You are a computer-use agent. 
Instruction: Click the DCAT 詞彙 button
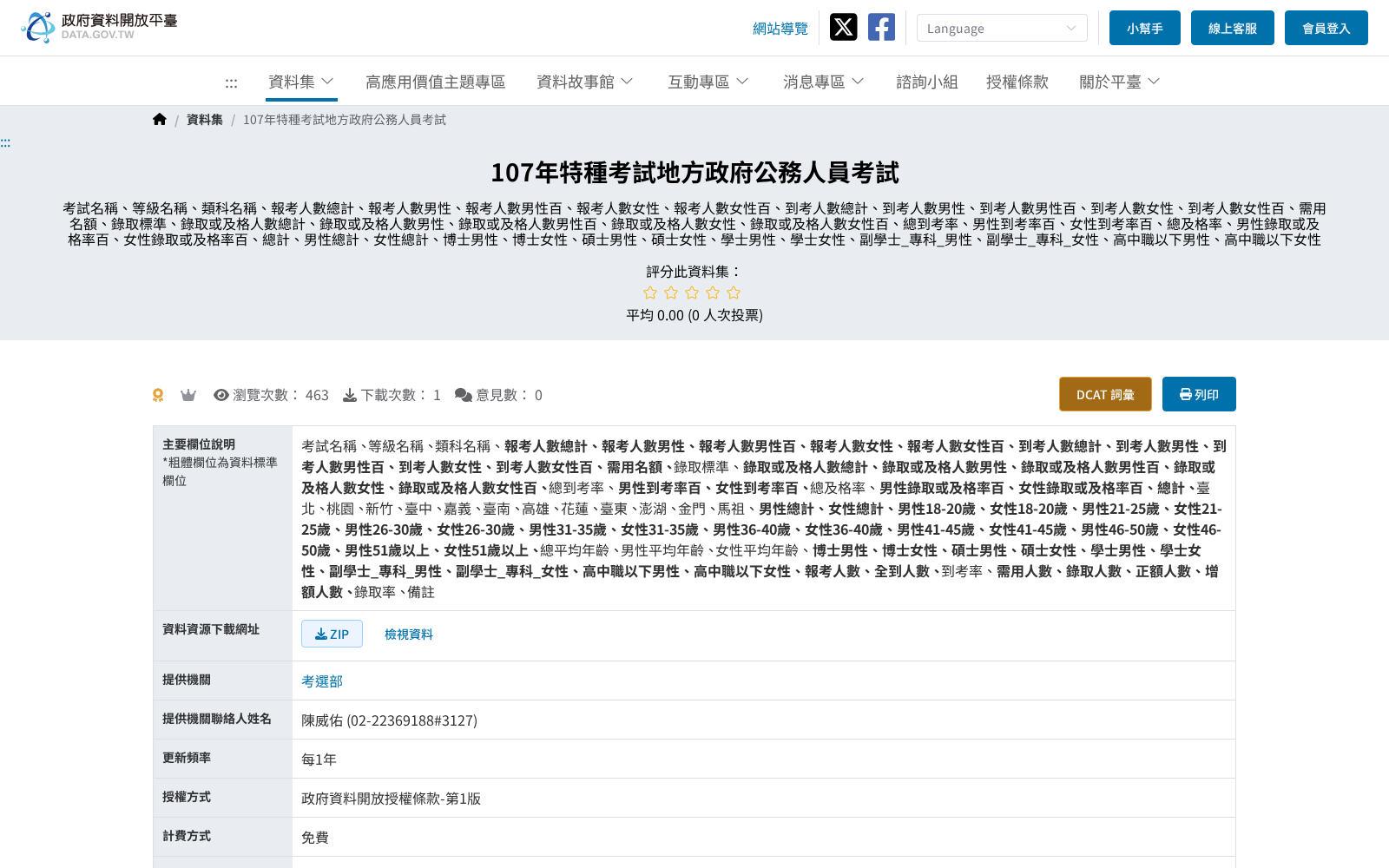1105,394
